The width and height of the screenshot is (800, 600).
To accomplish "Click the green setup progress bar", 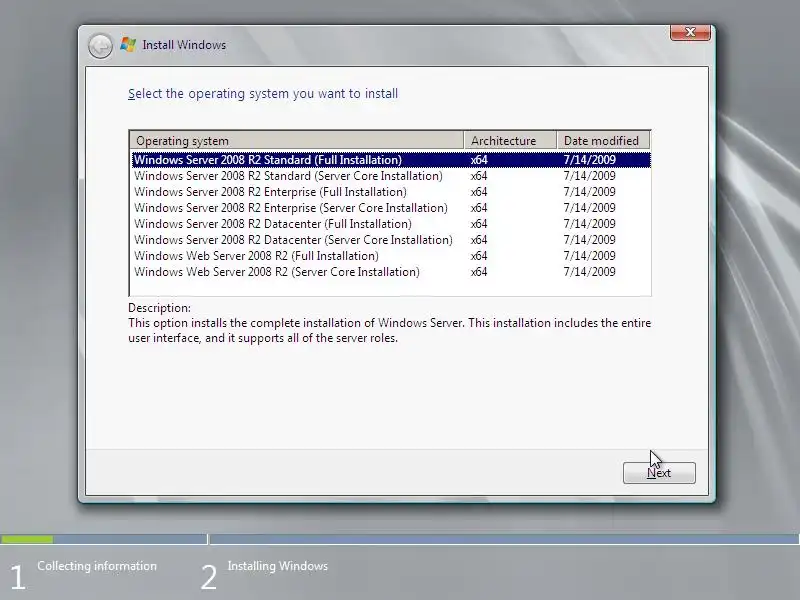I will 27,539.
